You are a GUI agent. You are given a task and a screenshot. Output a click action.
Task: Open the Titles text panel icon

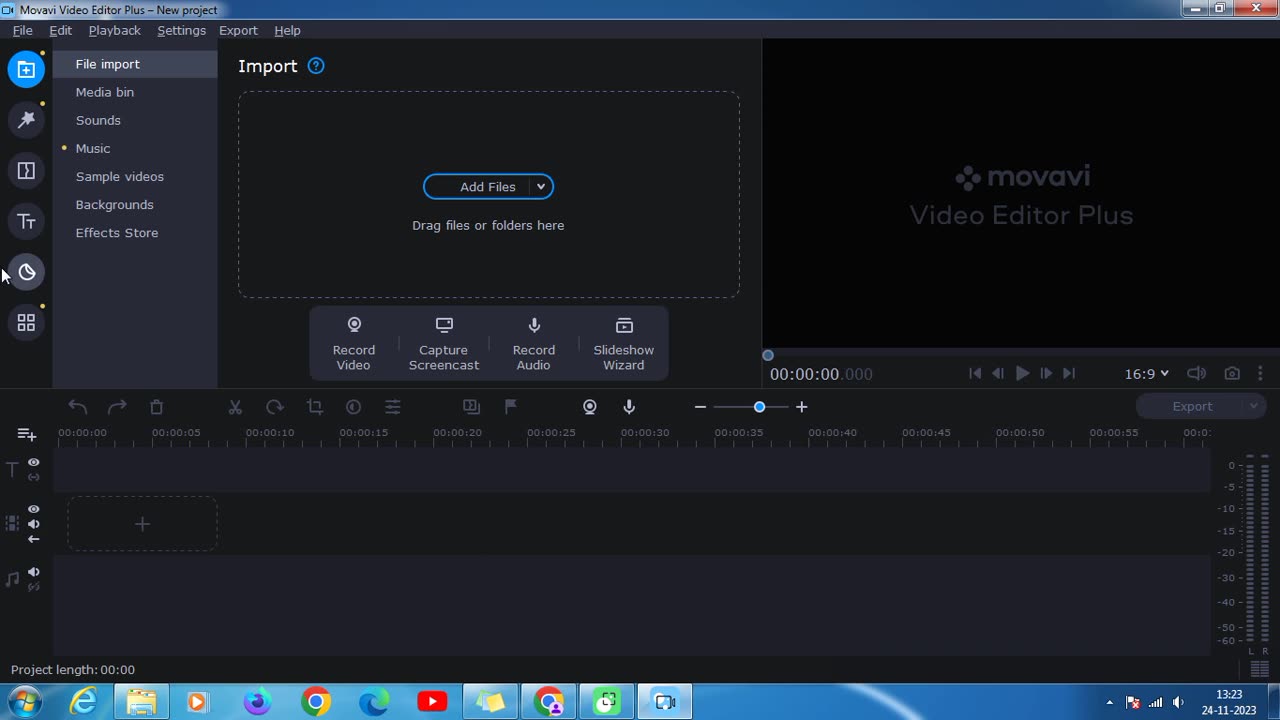[26, 221]
